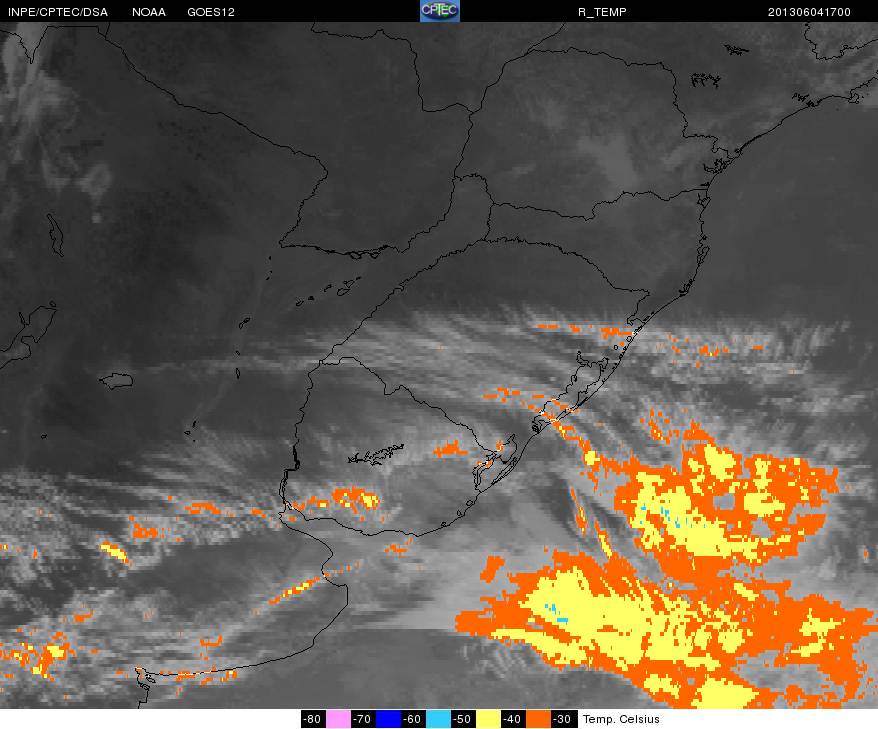This screenshot has width=878, height=729.
Task: Click the -70 legend value
Action: click(363, 719)
